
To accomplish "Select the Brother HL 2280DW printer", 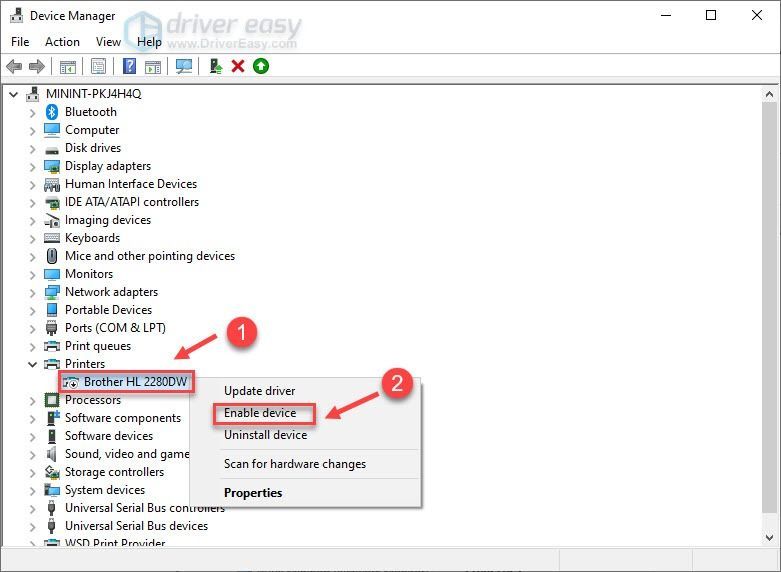I will 135,382.
